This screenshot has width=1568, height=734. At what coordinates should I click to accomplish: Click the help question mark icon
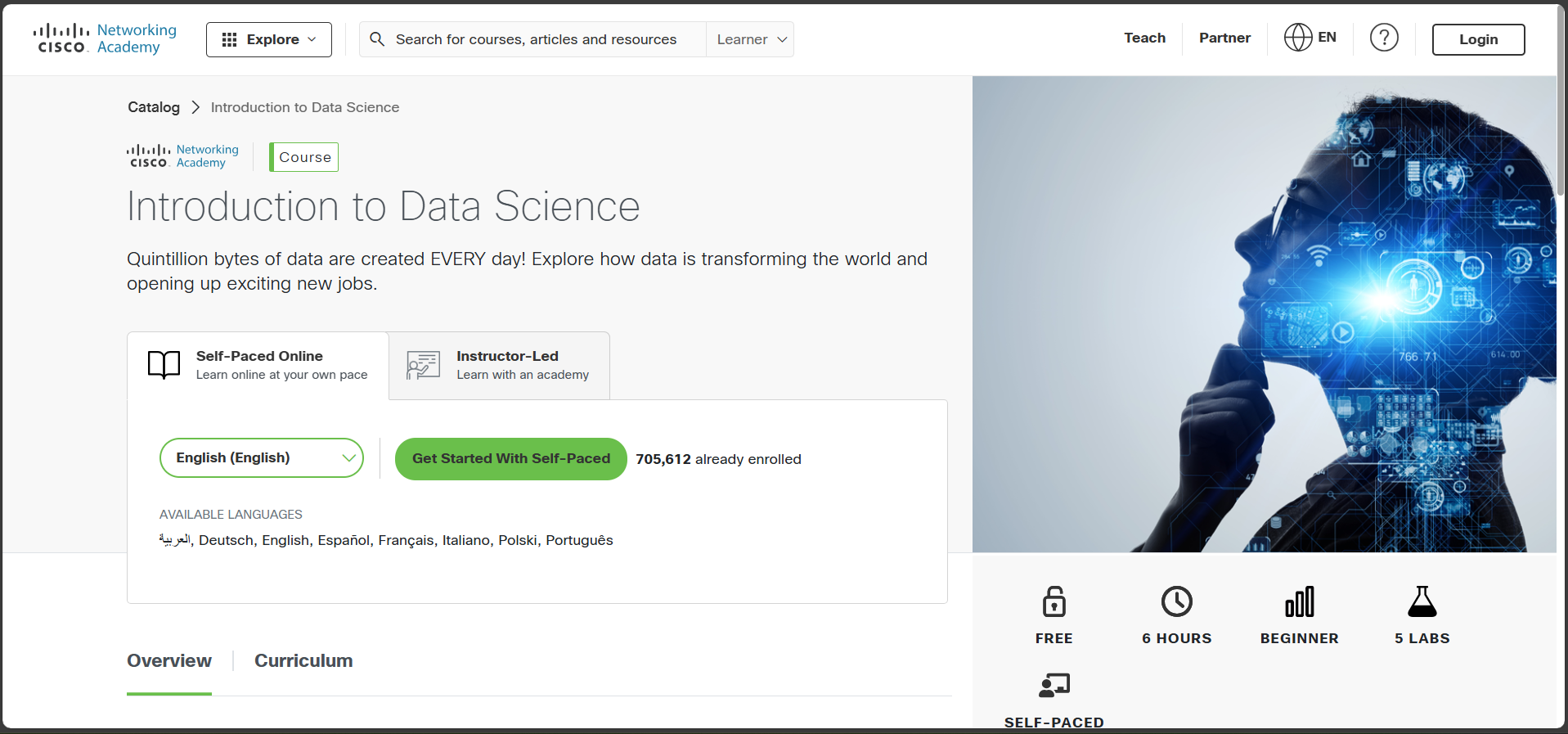(x=1383, y=37)
